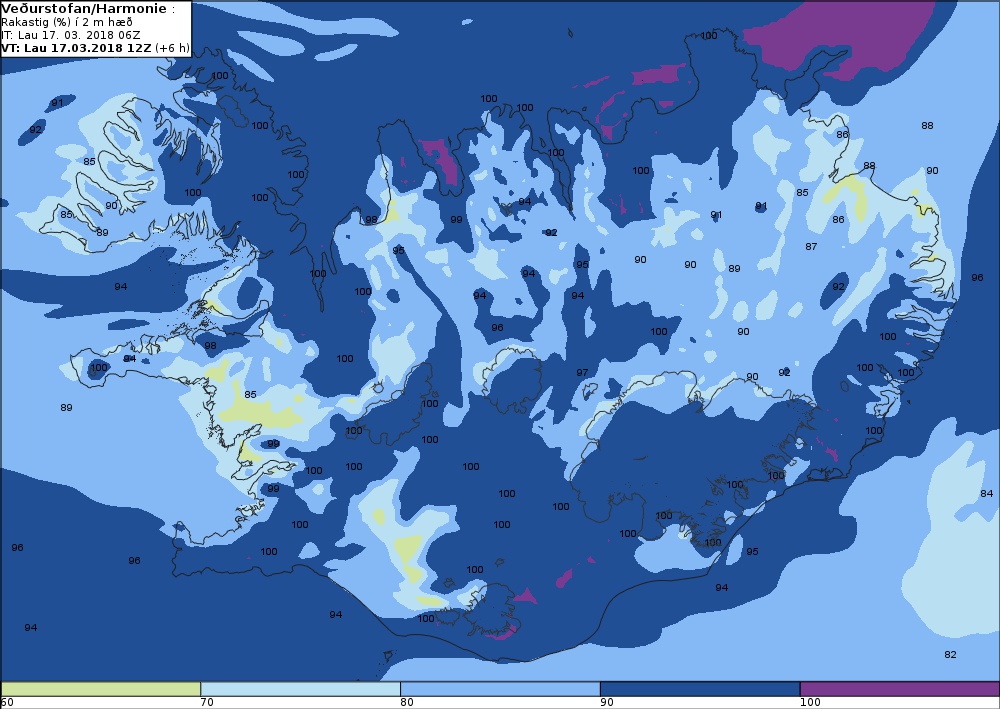Viewport: 1000px width, 709px height.
Task: Click the 'Veðurstofan/Harmonie' title text
Action: pos(85,9)
